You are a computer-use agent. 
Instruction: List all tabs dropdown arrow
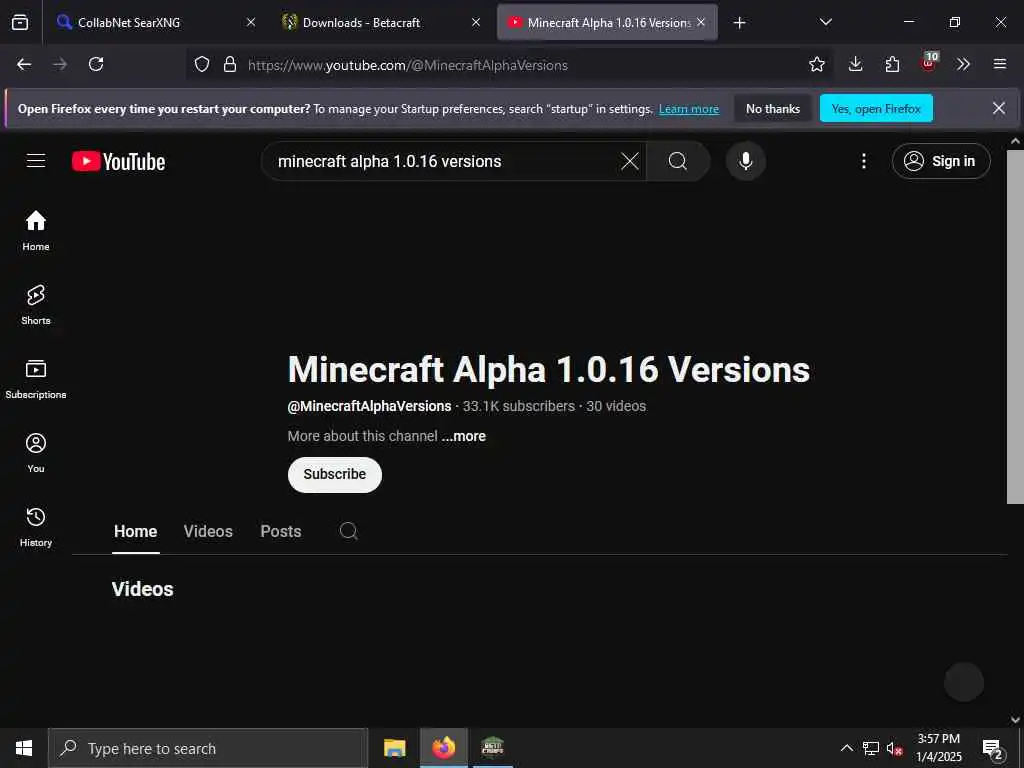(x=825, y=23)
